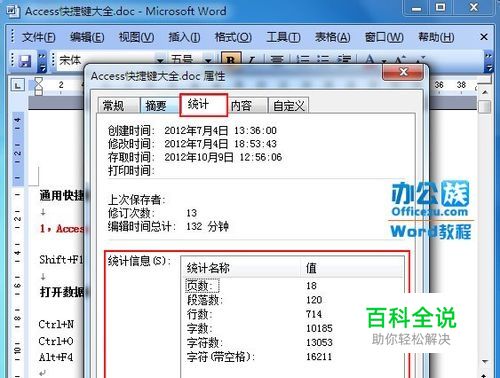Click the vertical scrollbar down arrow
500x378 pixels.
pyautogui.click(x=485, y=361)
